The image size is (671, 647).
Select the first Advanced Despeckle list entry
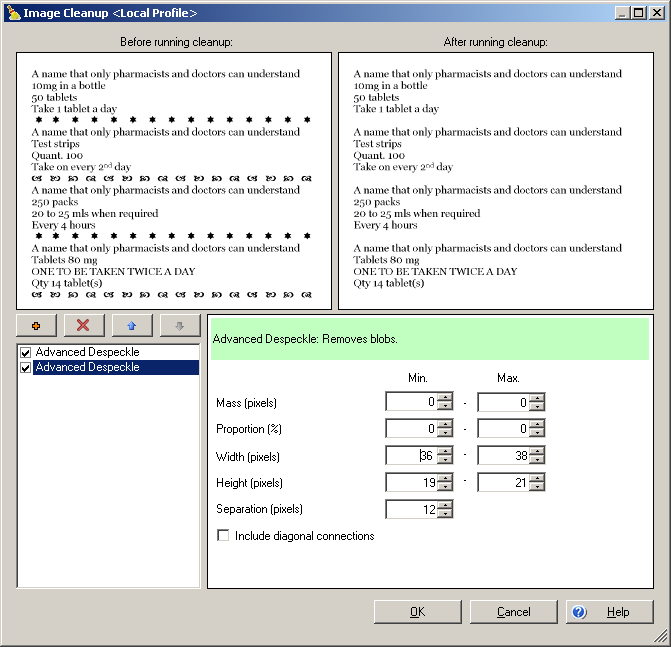[87, 352]
